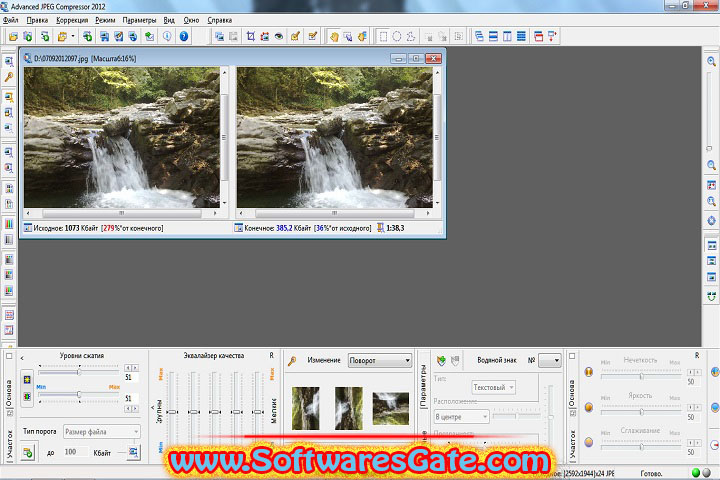Adjust the lower compression level slider
Image resolution: width=720 pixels, height=480 pixels.
pos(79,395)
